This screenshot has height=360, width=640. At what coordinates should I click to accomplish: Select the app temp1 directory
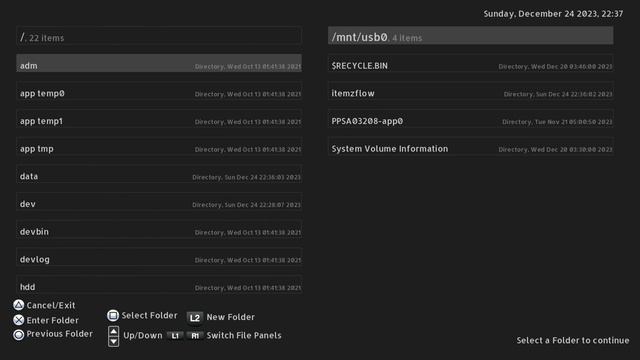[159, 119]
